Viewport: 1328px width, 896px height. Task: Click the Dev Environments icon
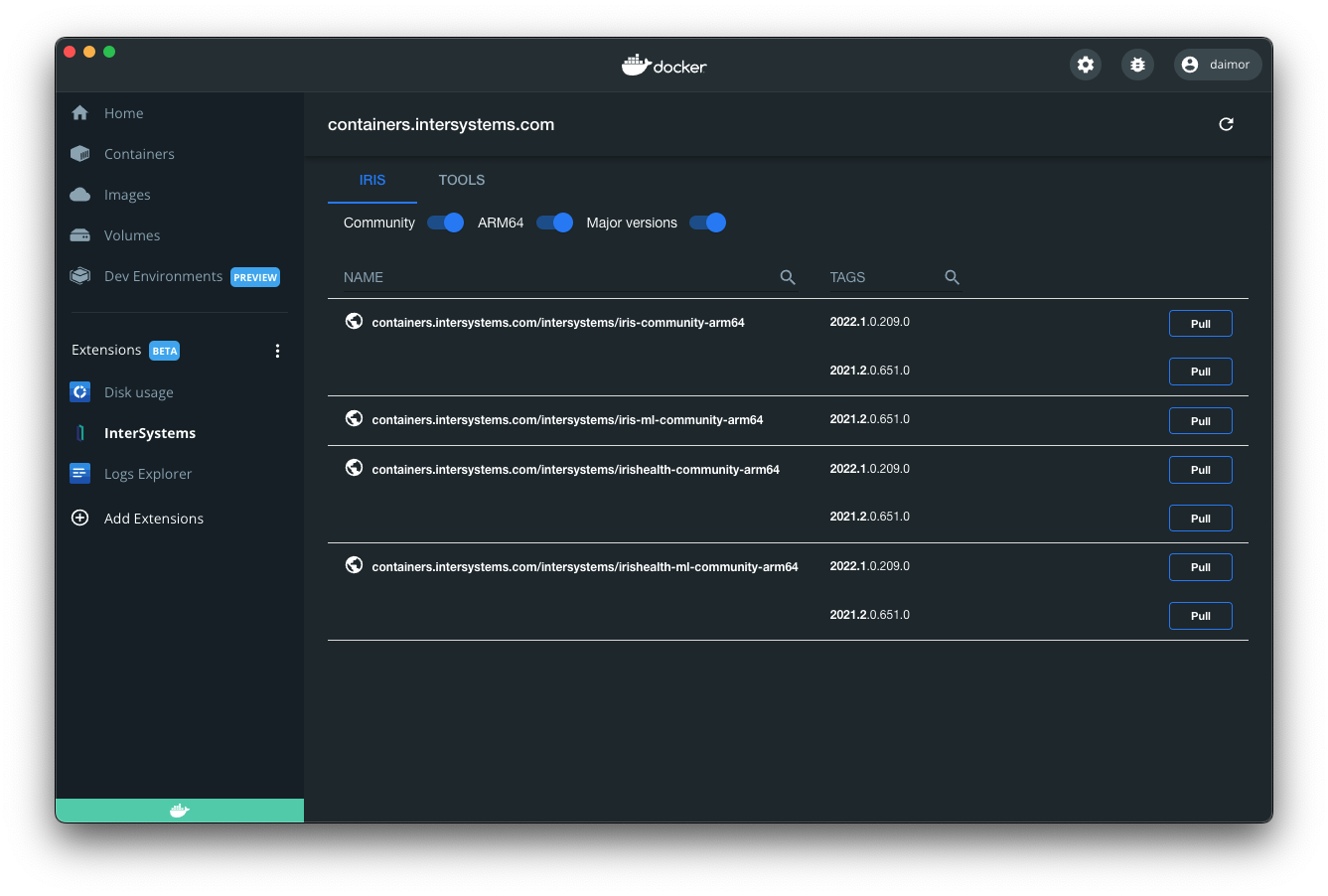tap(80, 276)
